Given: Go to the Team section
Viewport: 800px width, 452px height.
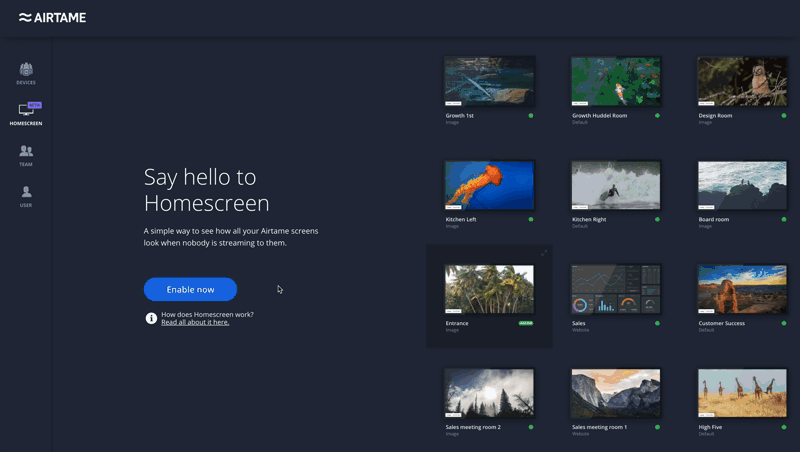Looking at the screenshot, I should (x=26, y=154).
